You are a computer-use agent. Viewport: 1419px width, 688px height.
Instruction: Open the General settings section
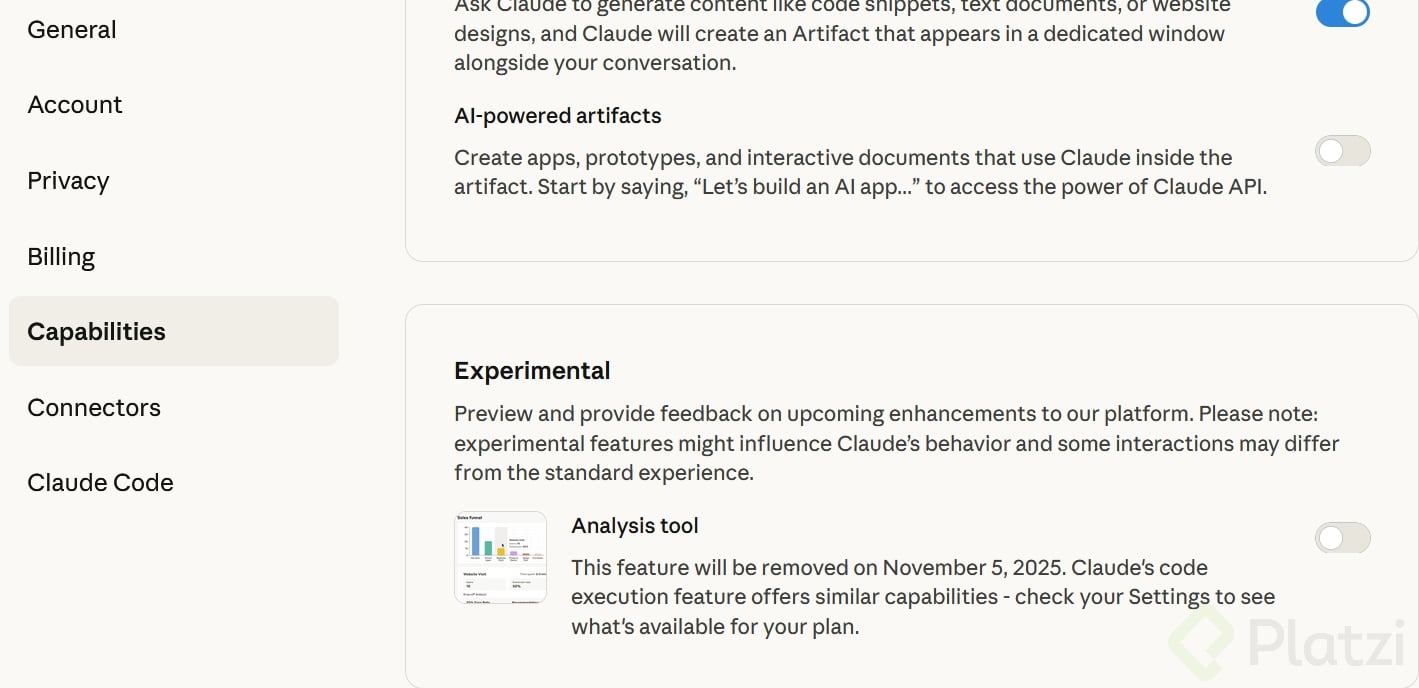(72, 30)
